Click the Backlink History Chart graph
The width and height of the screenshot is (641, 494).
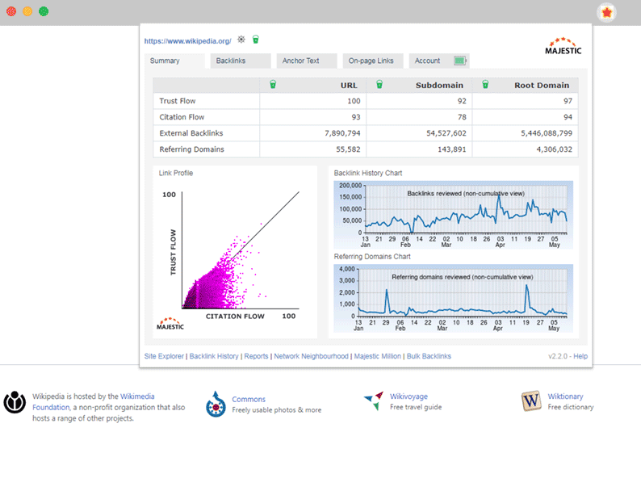click(x=453, y=215)
